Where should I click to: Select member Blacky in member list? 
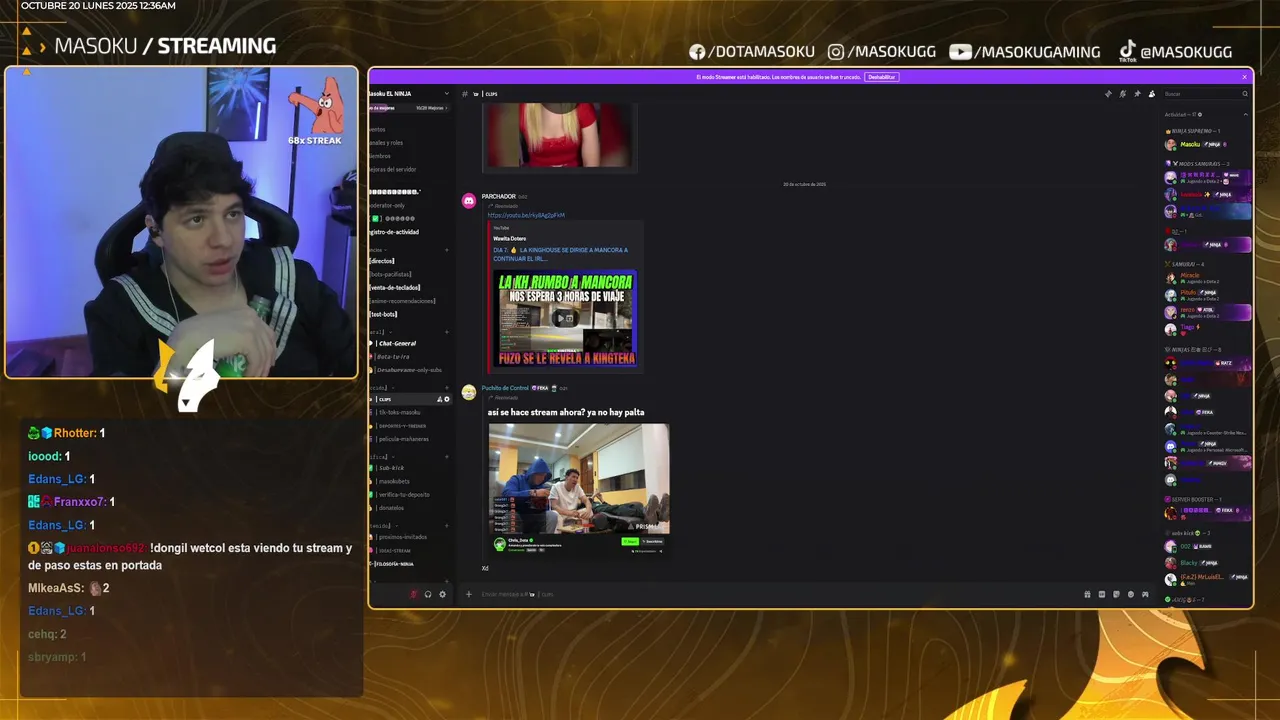pyautogui.click(x=1189, y=563)
